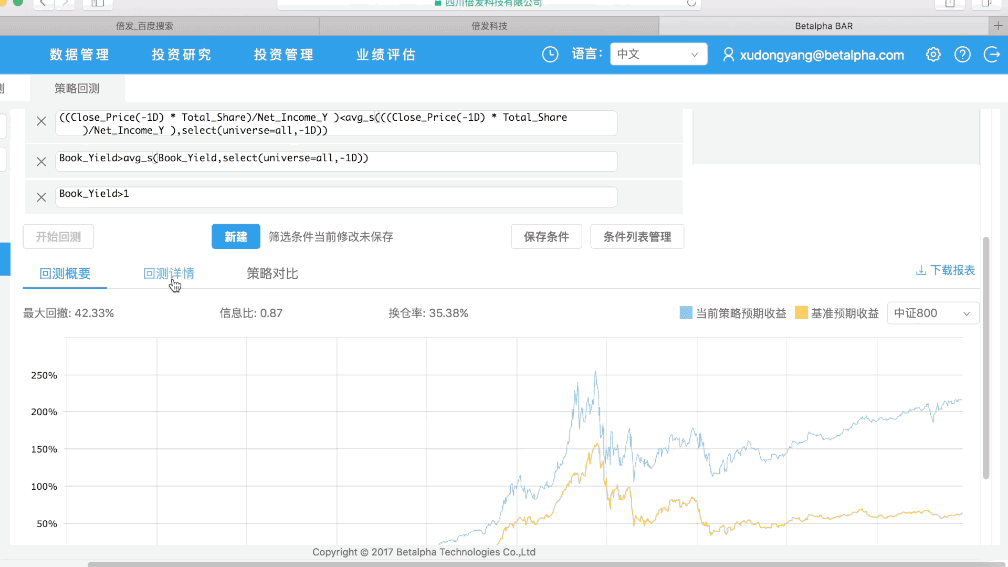Viewport: 1008px width, 567px height.
Task: Click 信息比: 0.87 value
Action: pos(251,313)
